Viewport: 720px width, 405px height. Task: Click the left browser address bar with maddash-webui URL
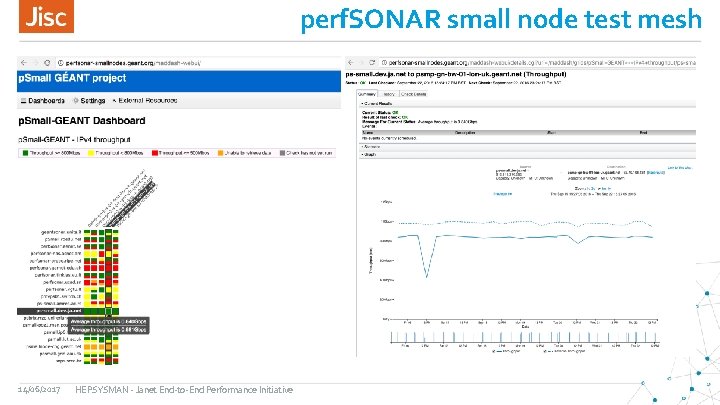tap(199, 63)
